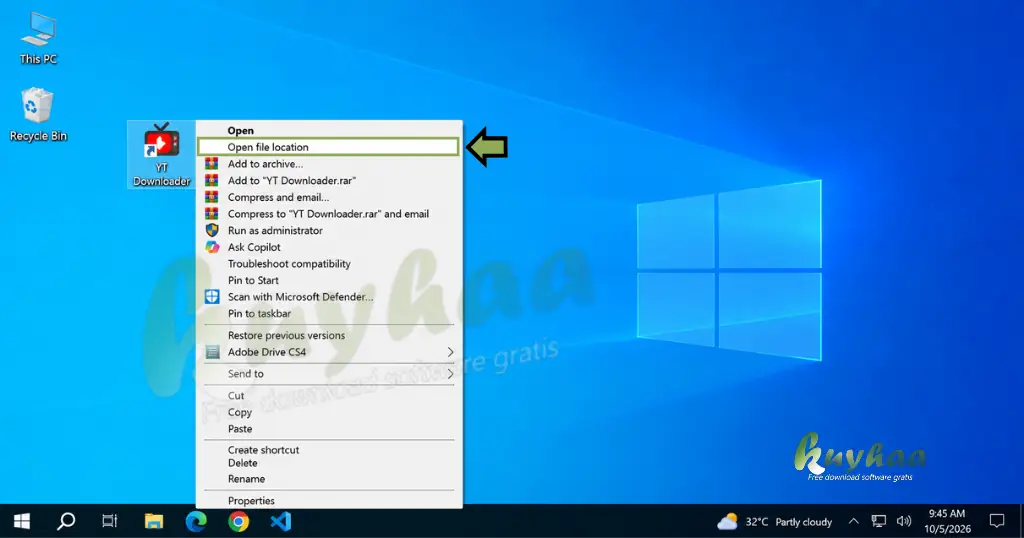Select Add to "YT Downloader.rar"
1024x538 pixels.
click(x=328, y=180)
